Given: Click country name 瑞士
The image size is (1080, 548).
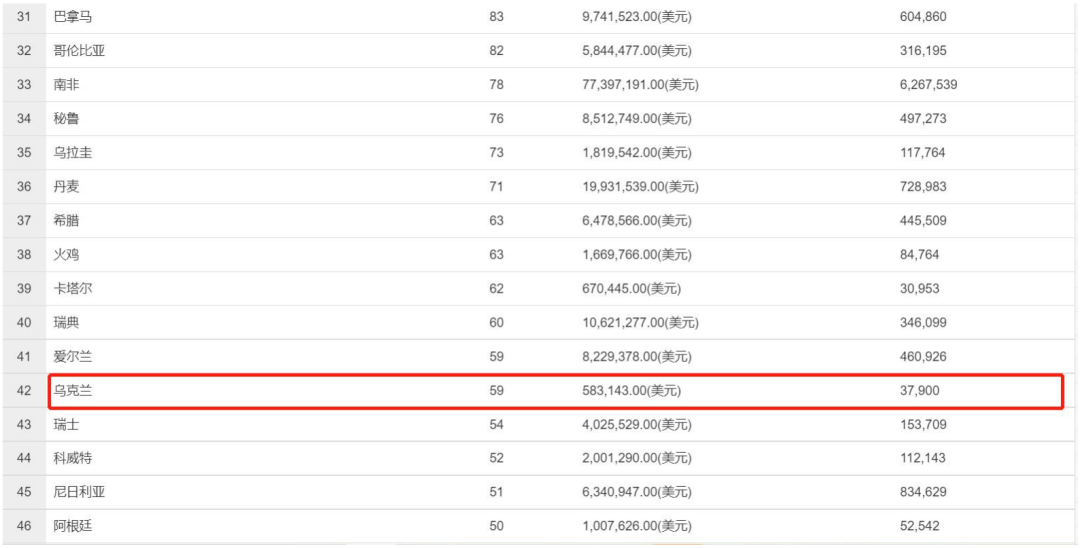Looking at the screenshot, I should (x=67, y=425).
